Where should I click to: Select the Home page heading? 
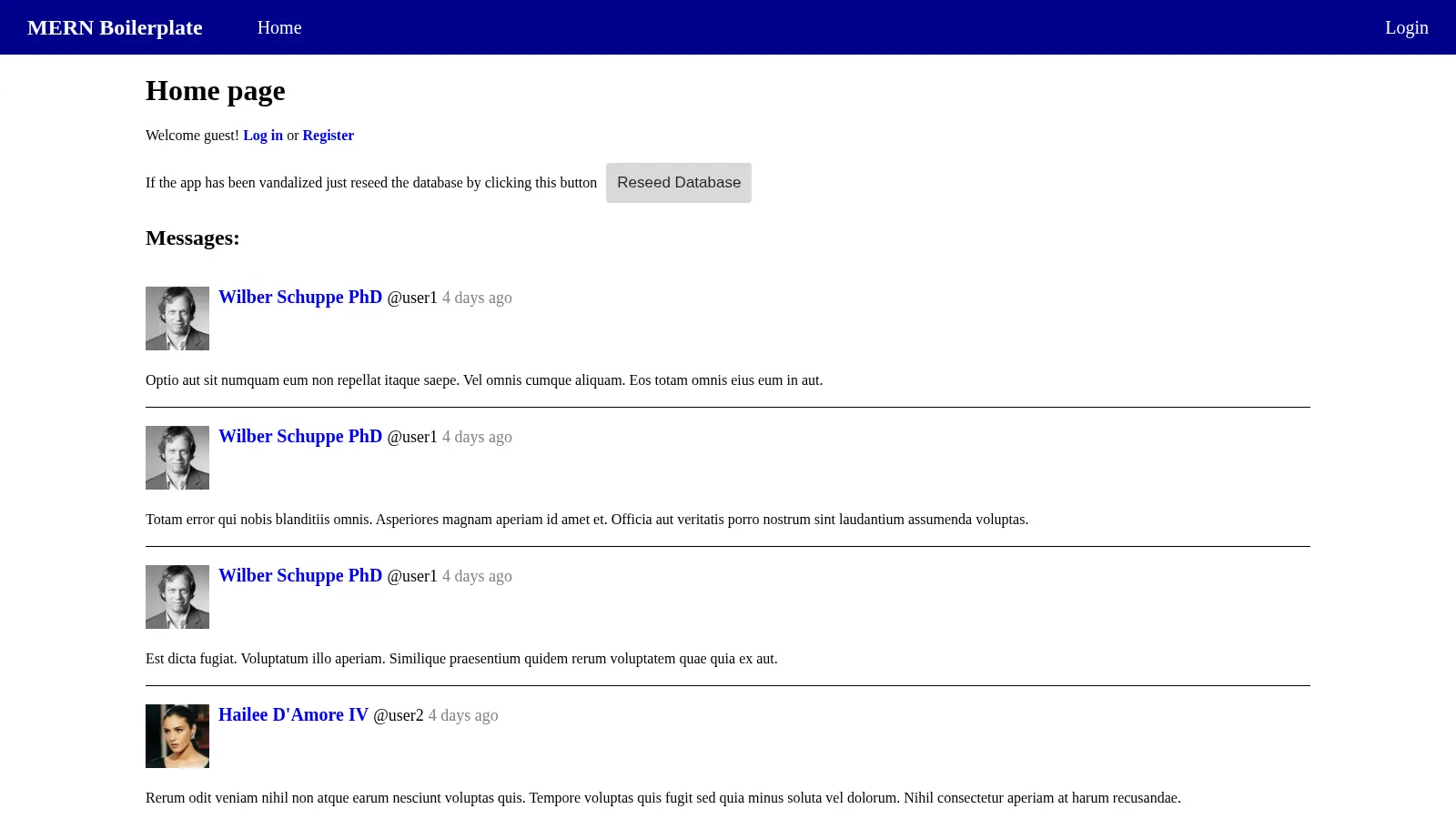tap(216, 90)
